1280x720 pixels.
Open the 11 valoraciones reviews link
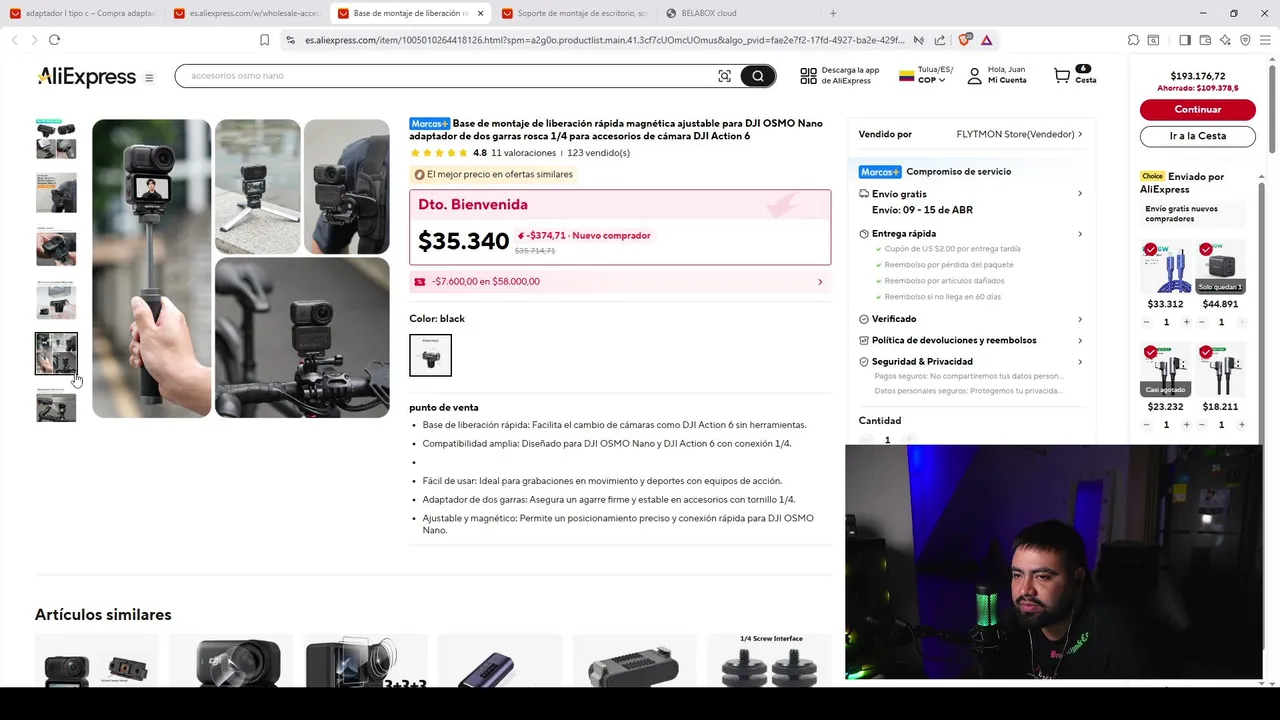click(523, 153)
